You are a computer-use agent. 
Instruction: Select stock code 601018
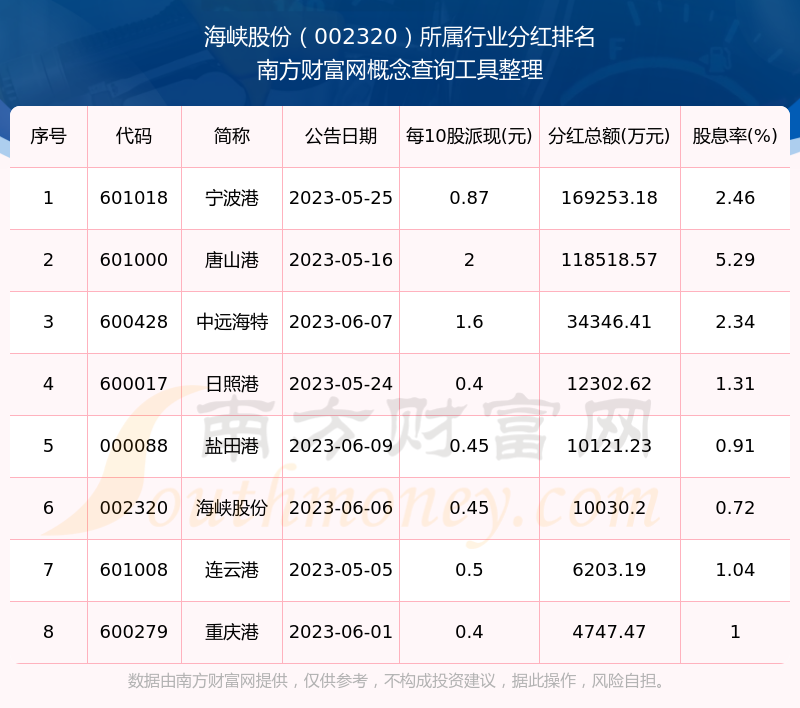point(134,198)
